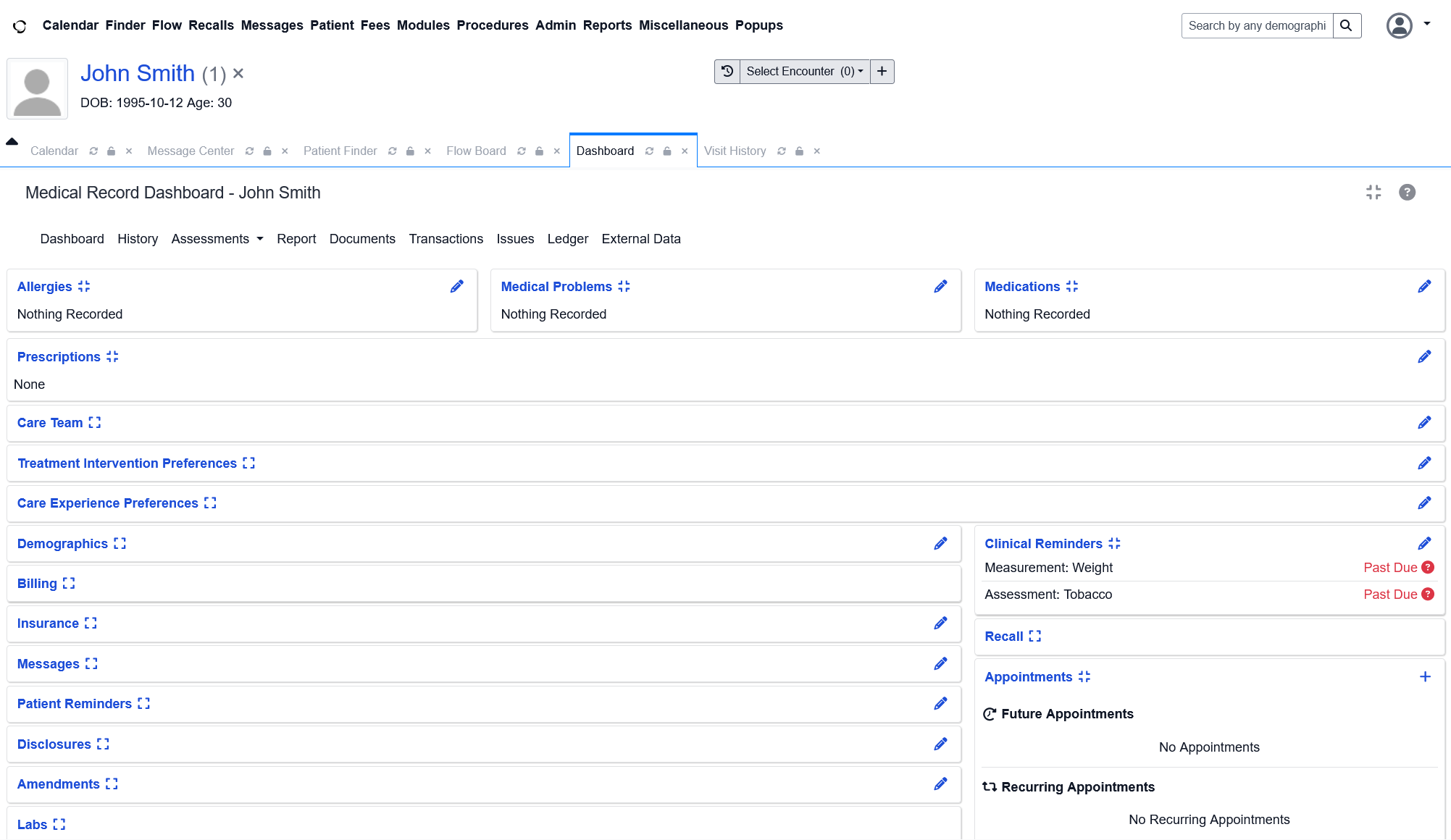The height and width of the screenshot is (840, 1451).
Task: Edit Demographics with pencil icon
Action: [940, 544]
